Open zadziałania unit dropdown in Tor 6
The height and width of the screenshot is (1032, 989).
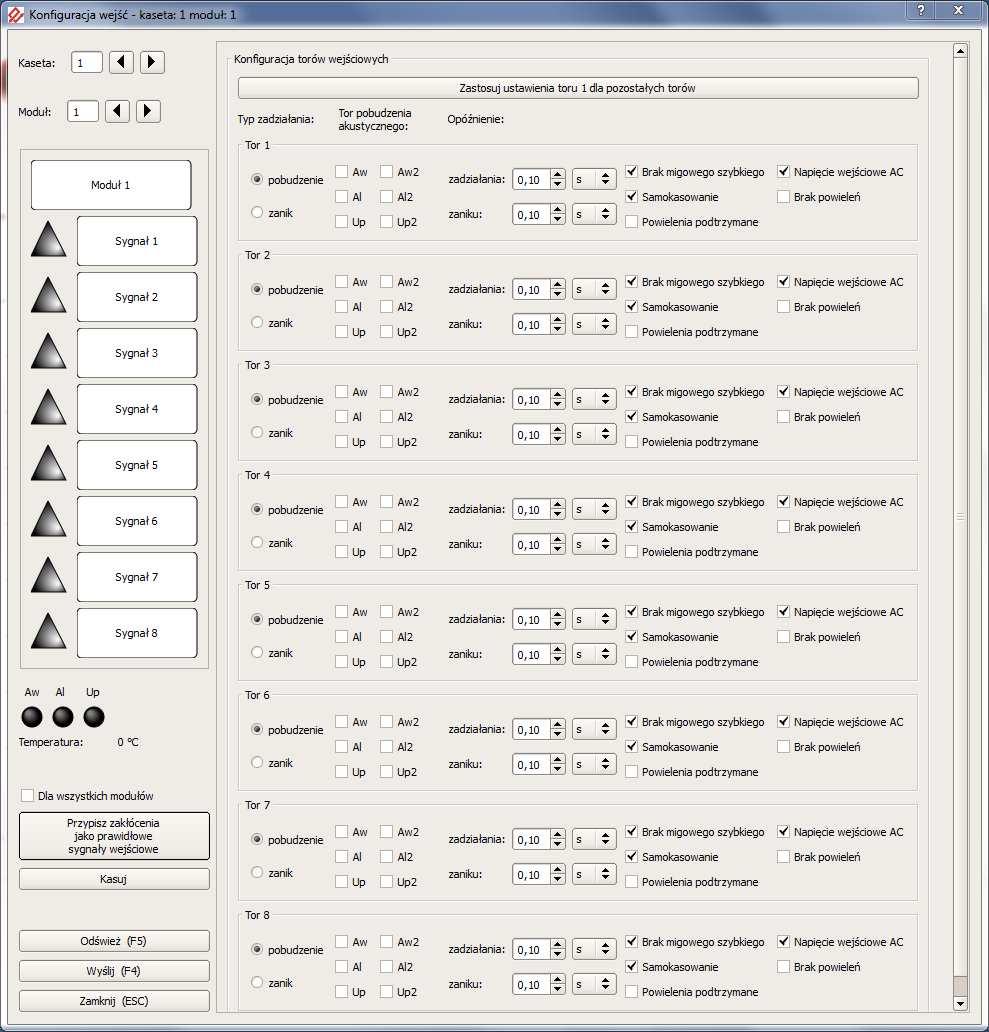coord(594,729)
